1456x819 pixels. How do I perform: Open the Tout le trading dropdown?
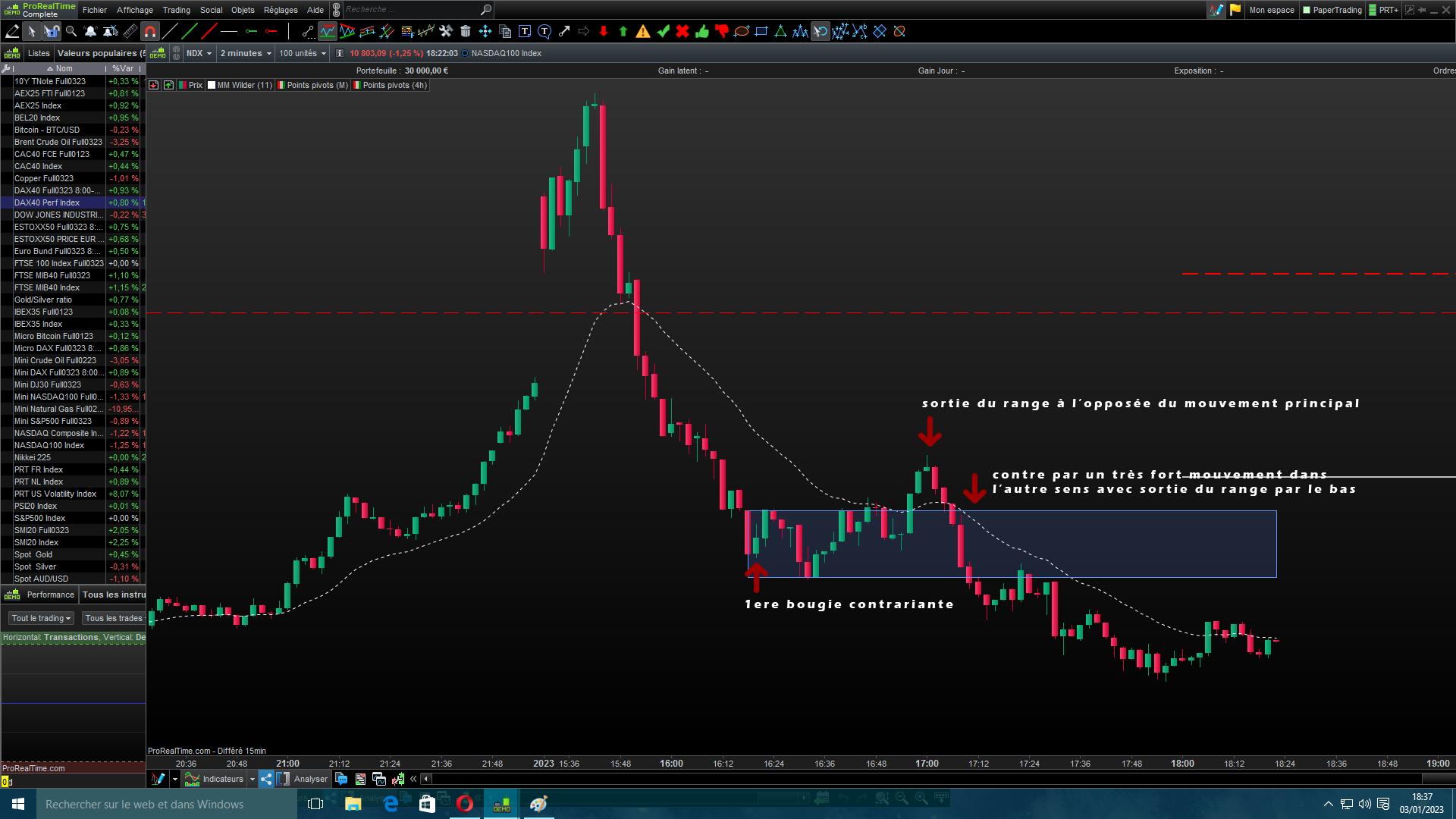point(41,618)
